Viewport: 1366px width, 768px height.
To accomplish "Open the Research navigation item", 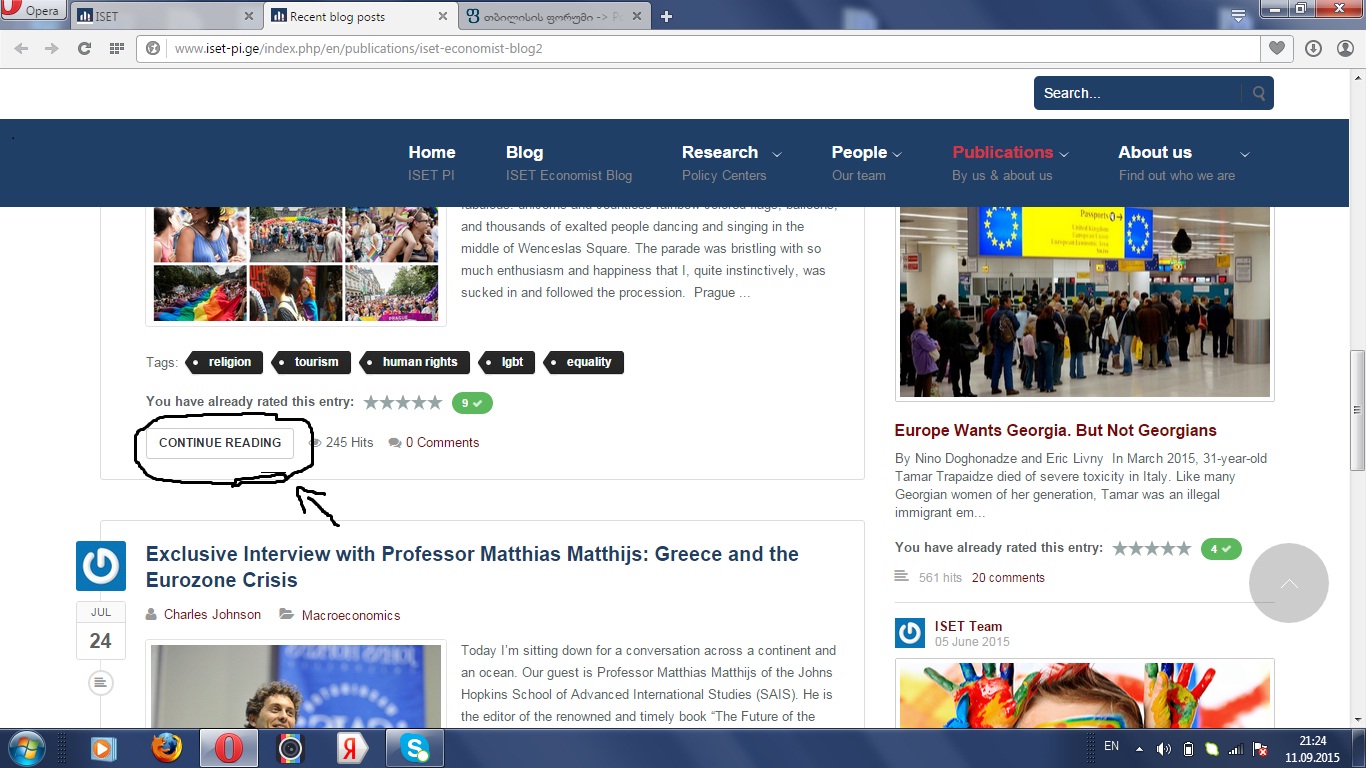I will pyautogui.click(x=724, y=163).
